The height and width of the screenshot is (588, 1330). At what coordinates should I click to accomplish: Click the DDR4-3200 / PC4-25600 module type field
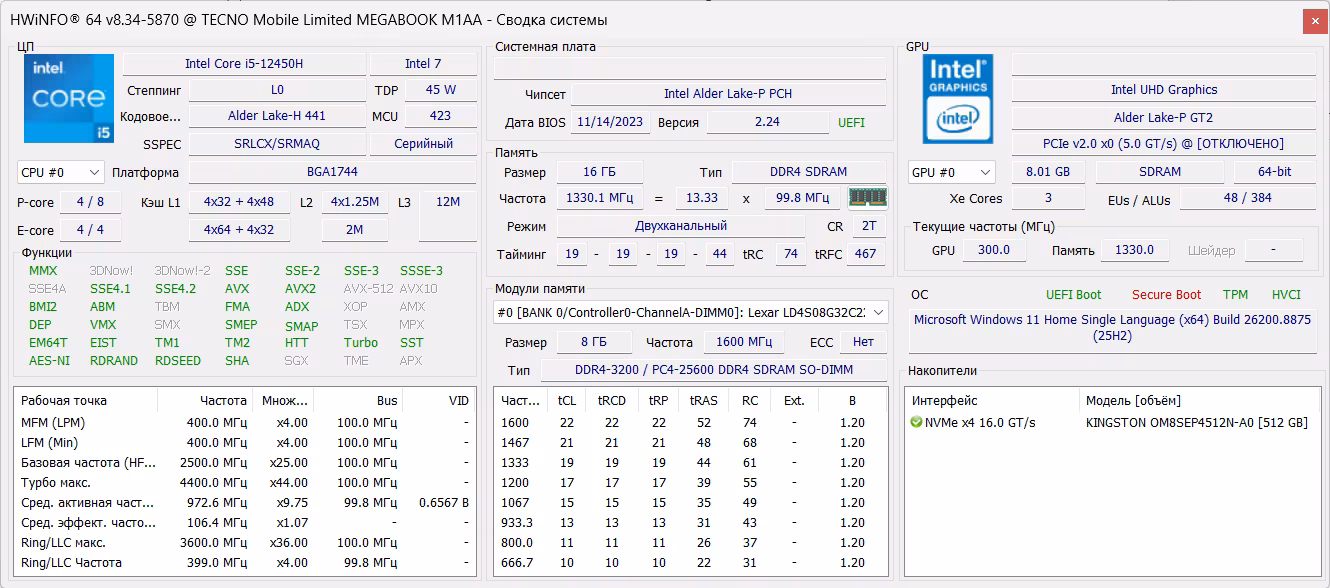714,370
